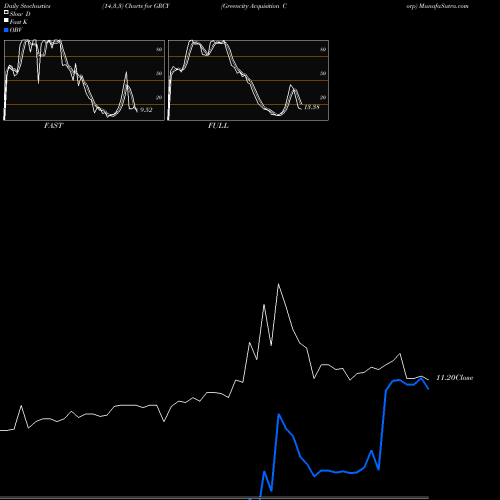This screenshot has width=500, height=500.
Task: Click the 20 level label in FULL chart
Action: [323, 97]
